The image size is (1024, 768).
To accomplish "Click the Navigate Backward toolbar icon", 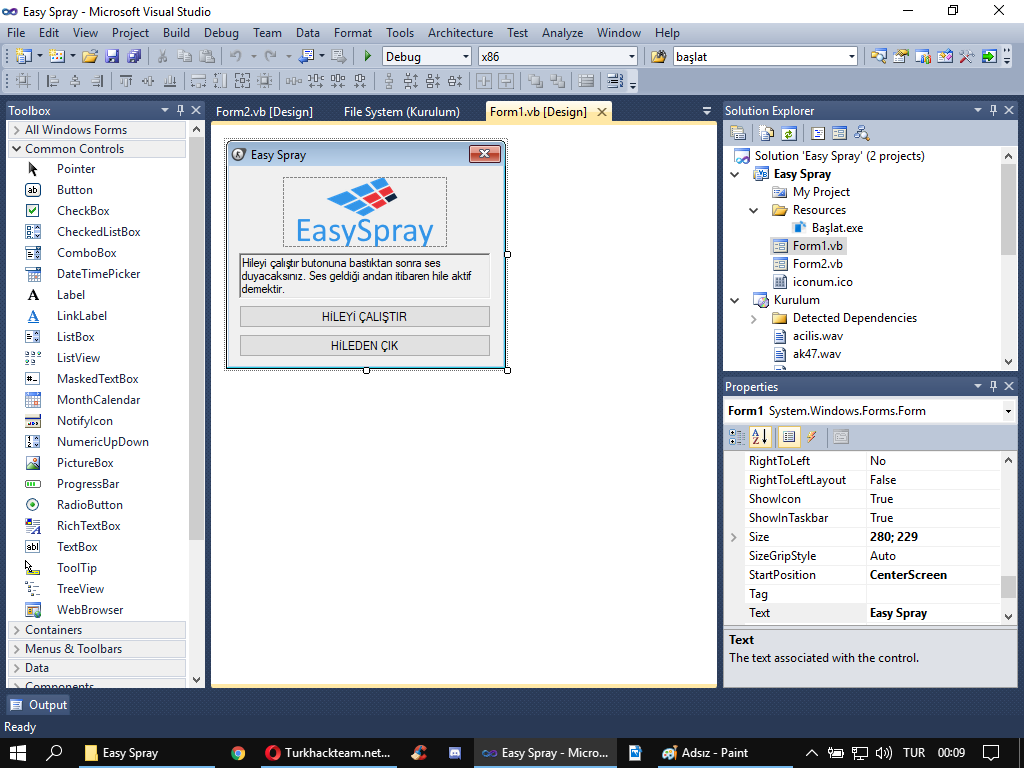I will [x=306, y=57].
